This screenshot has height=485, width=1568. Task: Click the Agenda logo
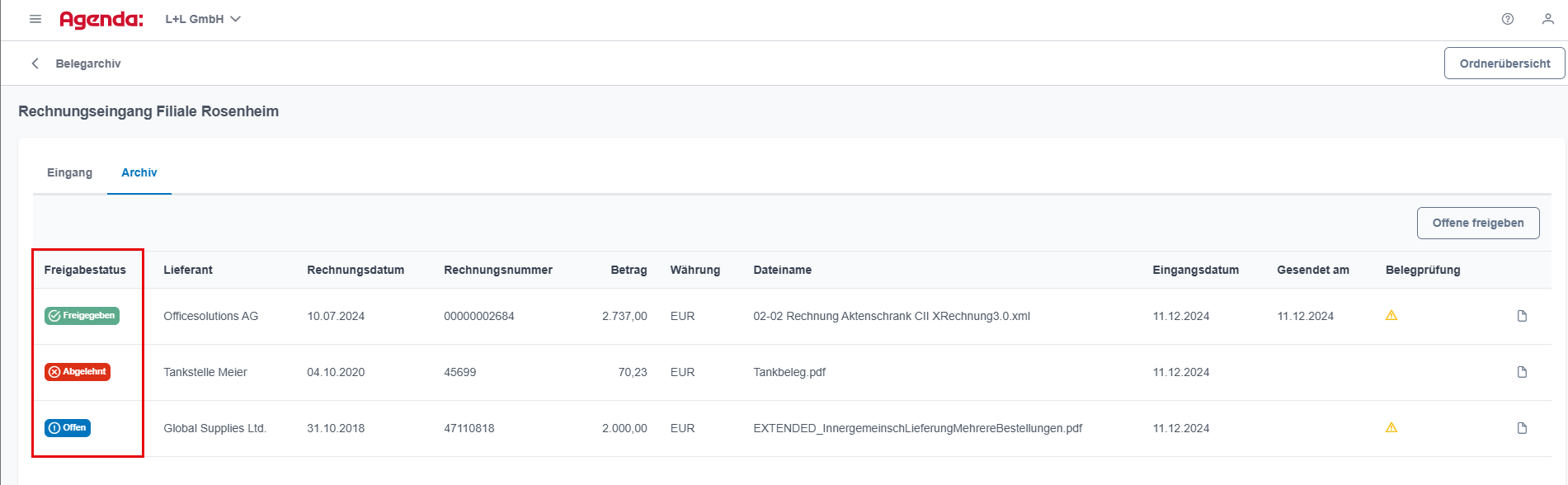pyautogui.click(x=101, y=19)
